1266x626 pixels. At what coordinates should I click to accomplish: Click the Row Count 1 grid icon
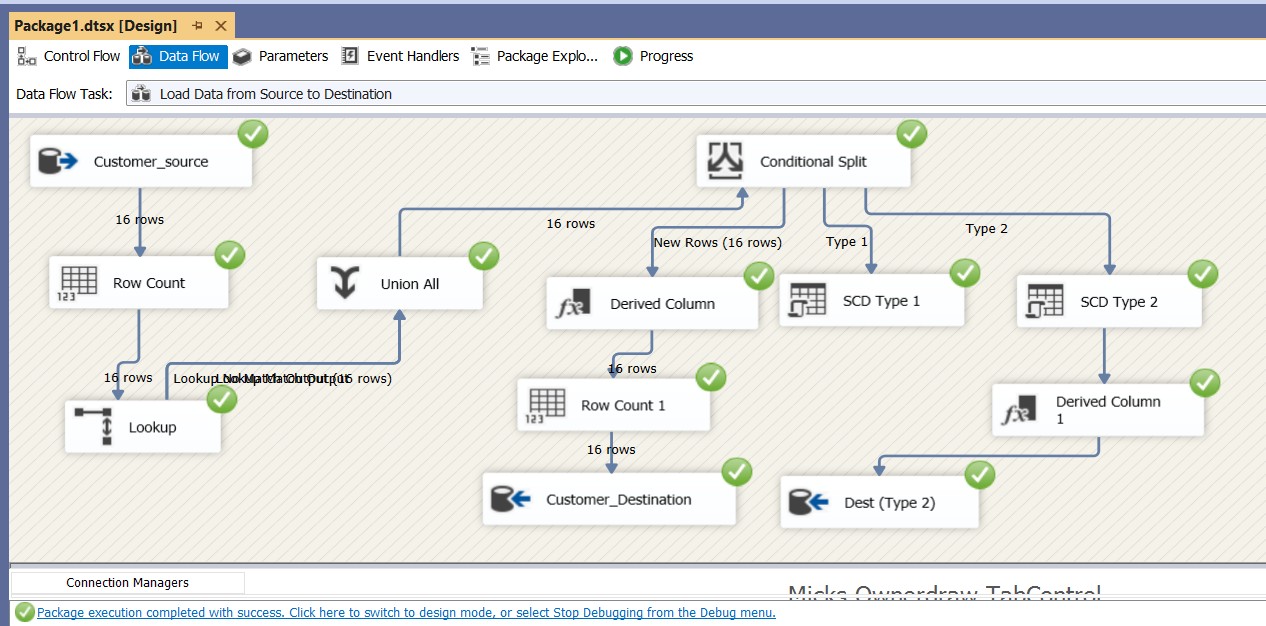[x=546, y=405]
